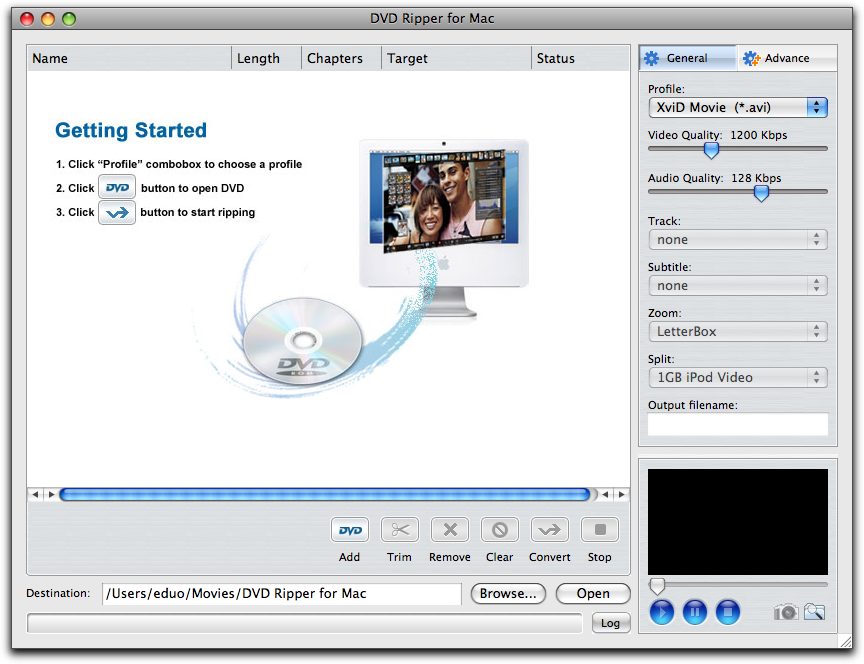Click the Remove X icon
The height and width of the screenshot is (664, 864).
tap(450, 530)
